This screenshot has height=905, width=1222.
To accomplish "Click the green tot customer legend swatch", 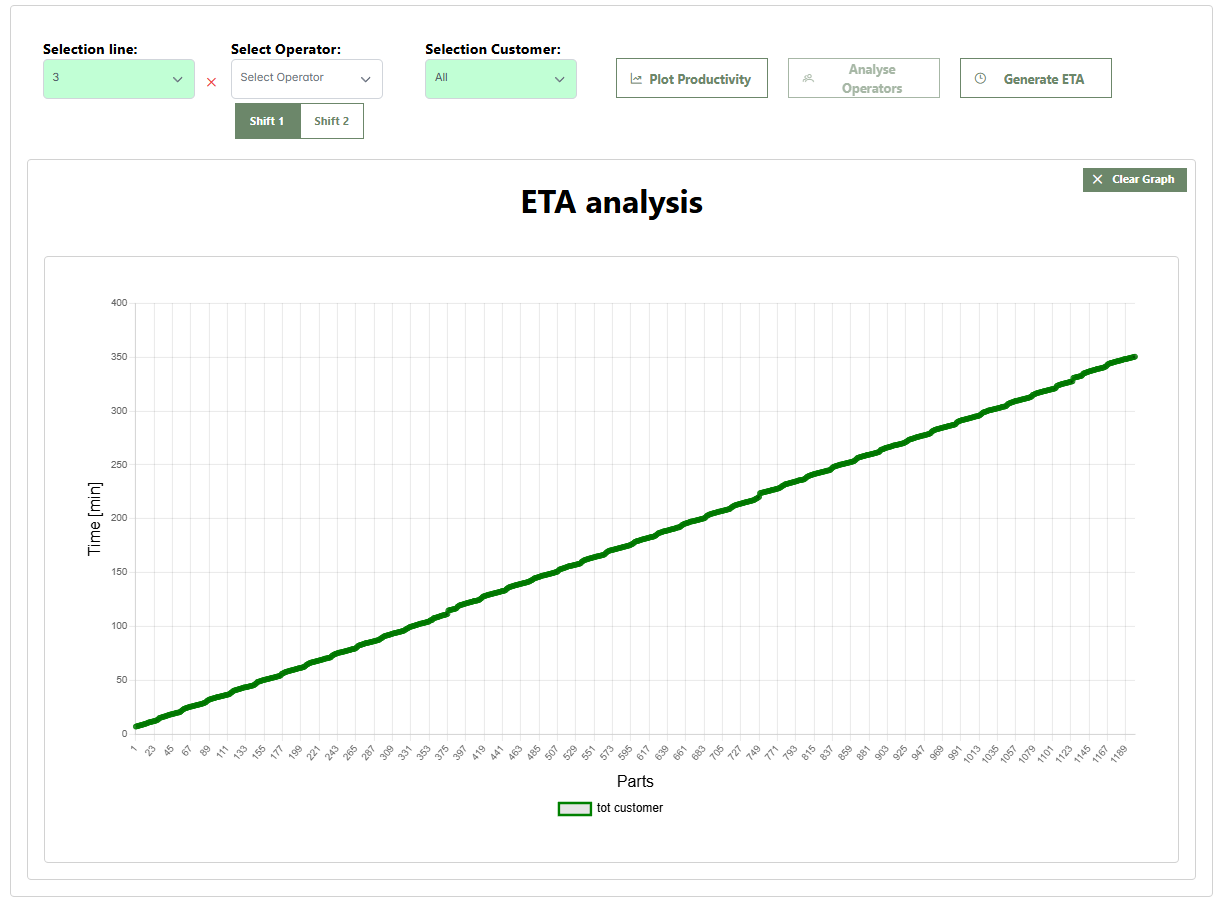I will pos(574,808).
